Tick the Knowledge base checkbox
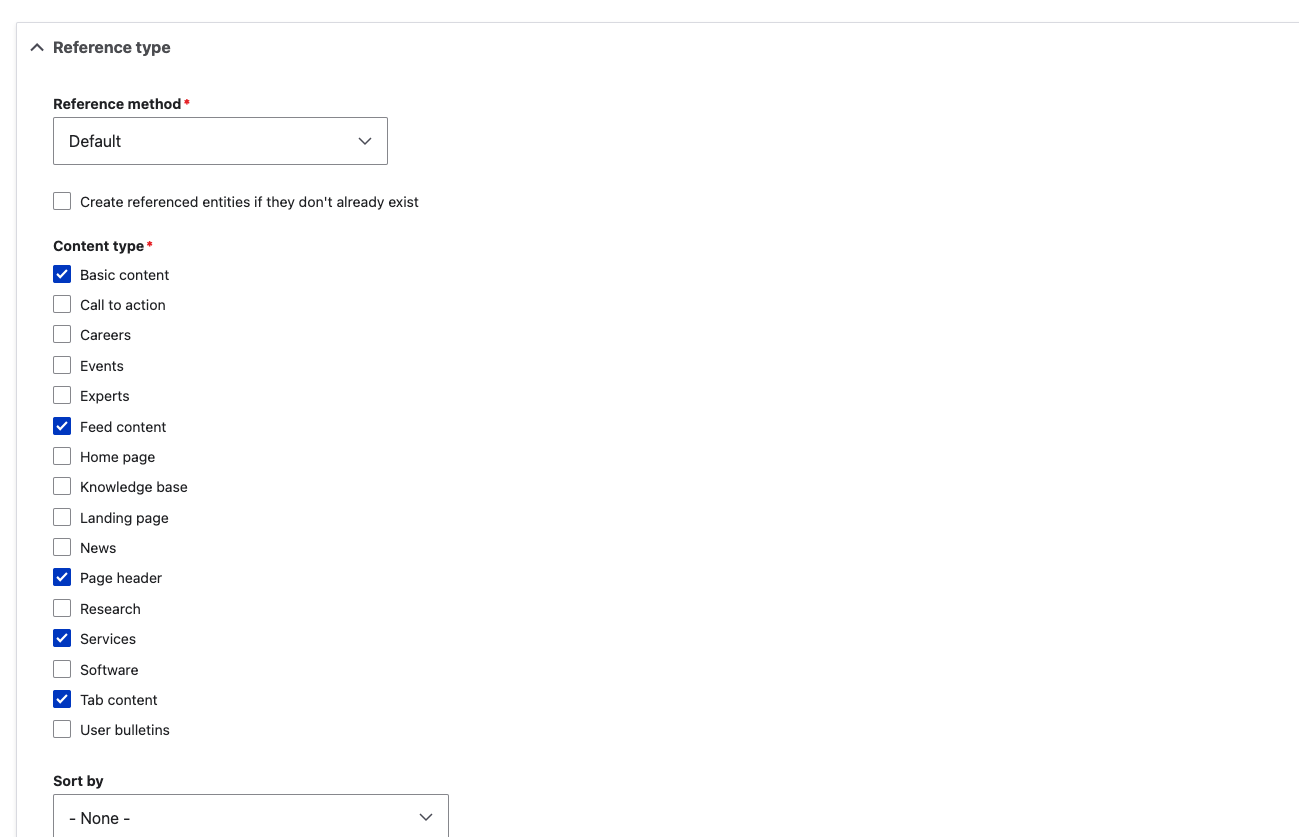Screen dimensions: 1299x837 pos(62,487)
